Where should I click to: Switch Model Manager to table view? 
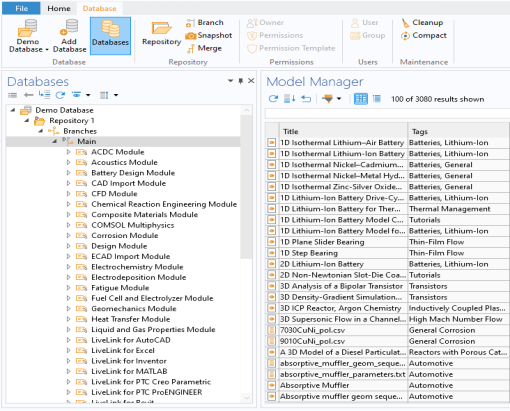coord(361,99)
